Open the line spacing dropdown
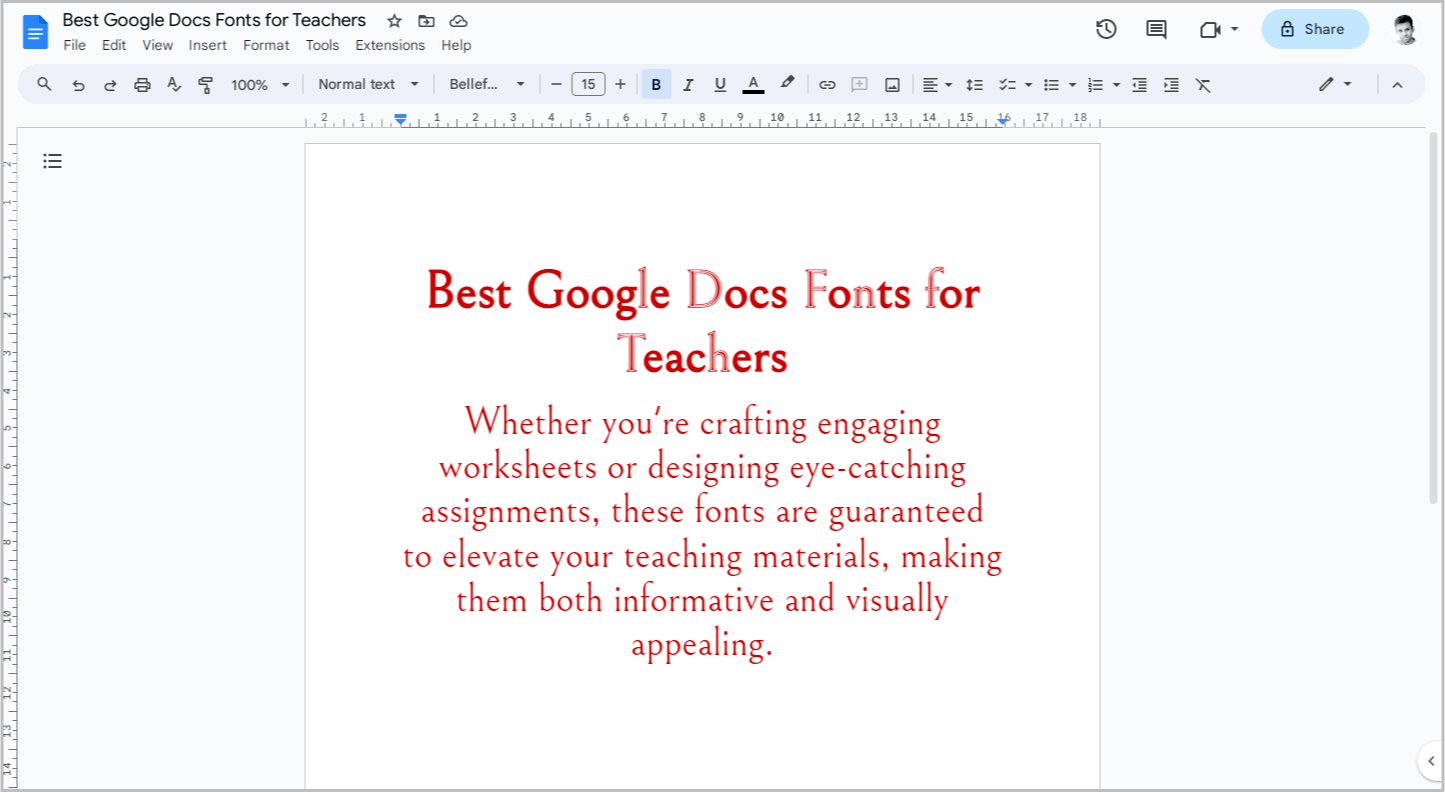 tap(975, 84)
